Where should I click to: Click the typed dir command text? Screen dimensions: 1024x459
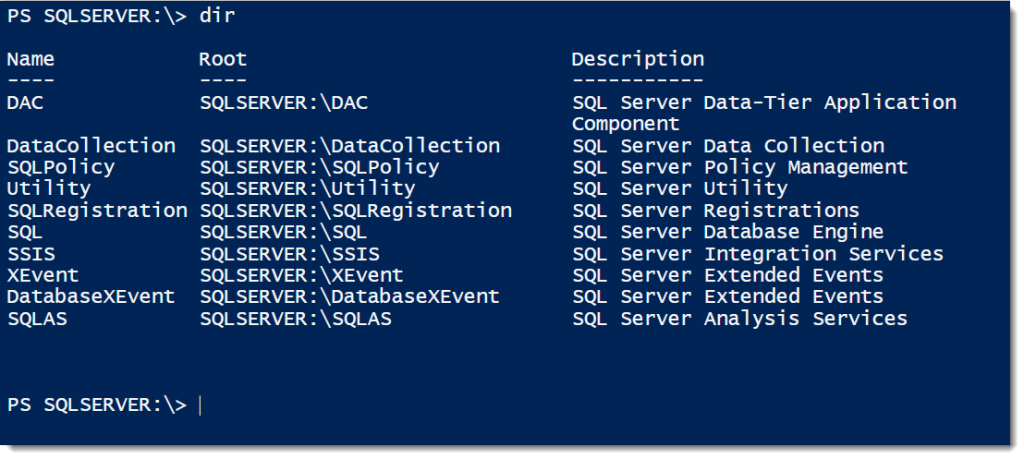point(217,16)
